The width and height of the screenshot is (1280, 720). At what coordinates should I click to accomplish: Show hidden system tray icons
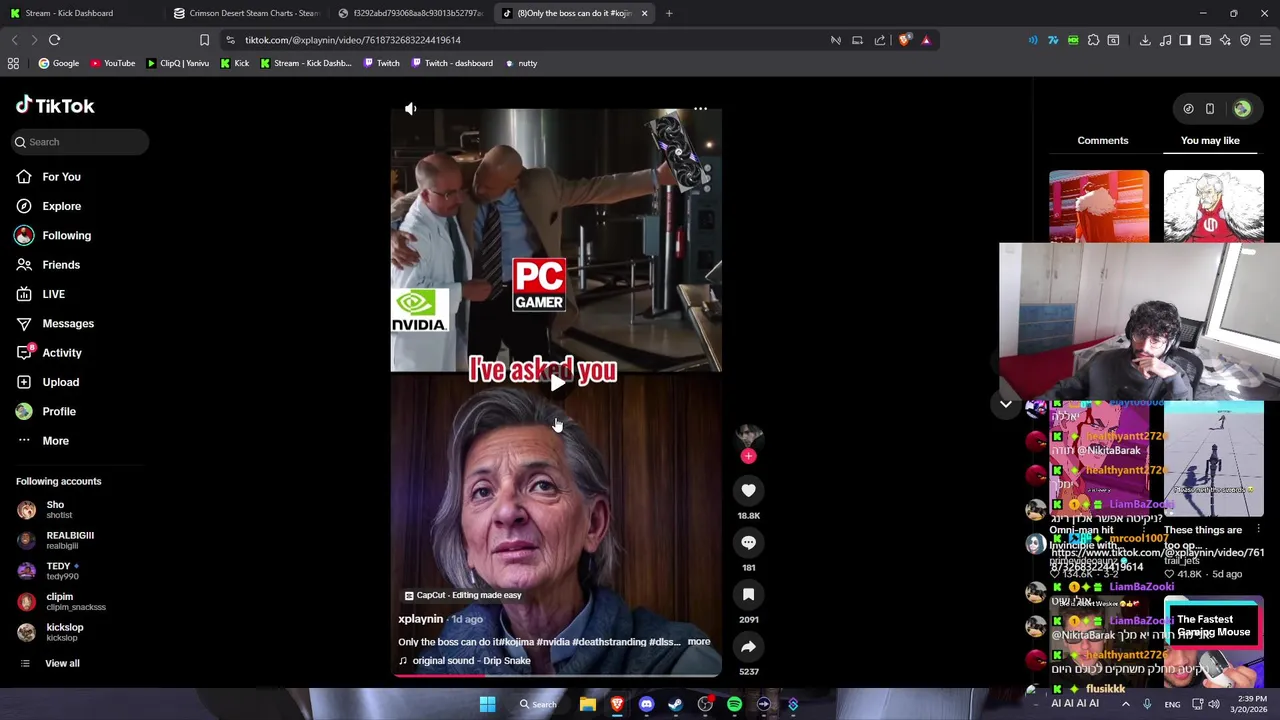click(1125, 704)
